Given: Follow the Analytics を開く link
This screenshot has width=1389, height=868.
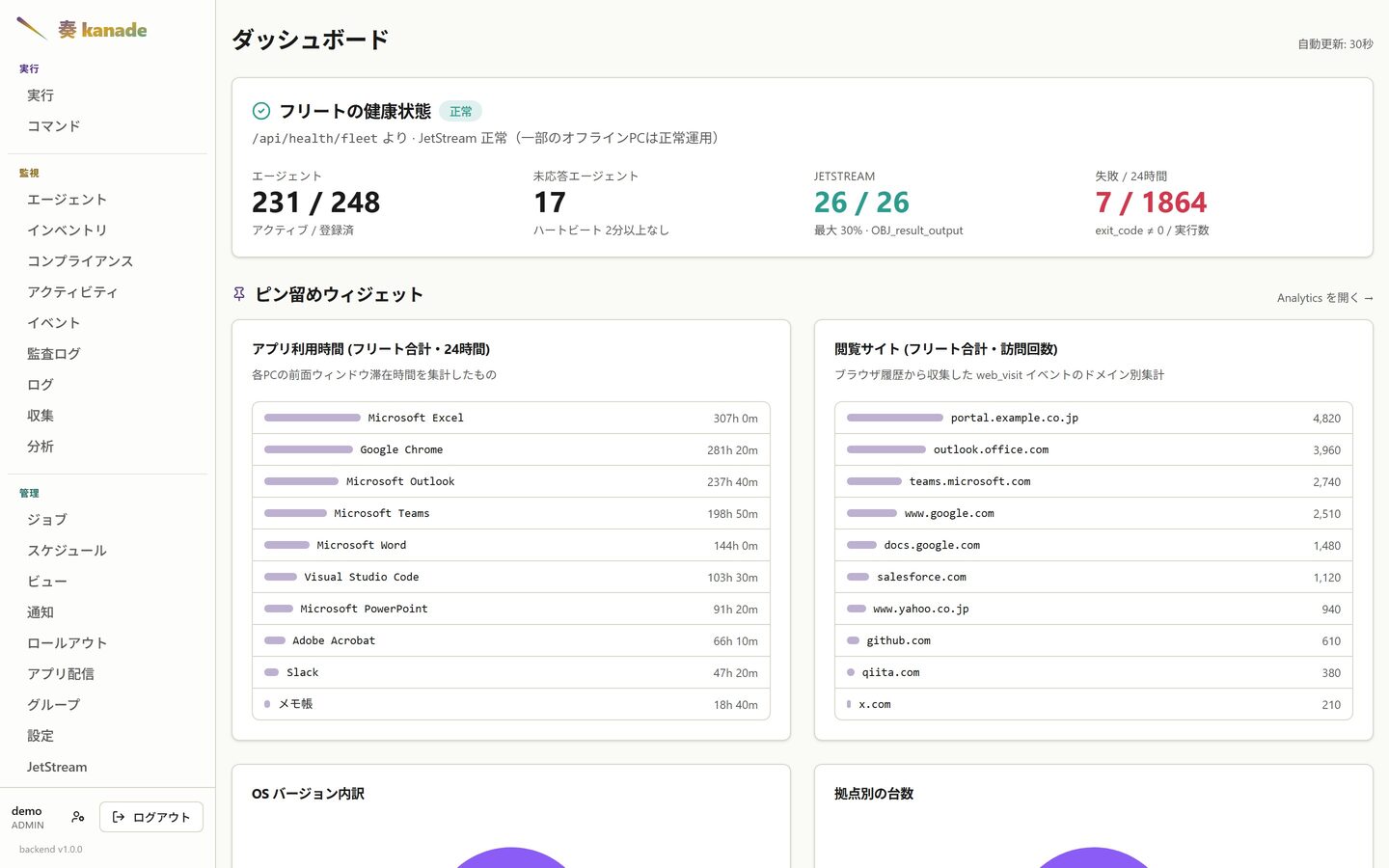Looking at the screenshot, I should point(1324,298).
